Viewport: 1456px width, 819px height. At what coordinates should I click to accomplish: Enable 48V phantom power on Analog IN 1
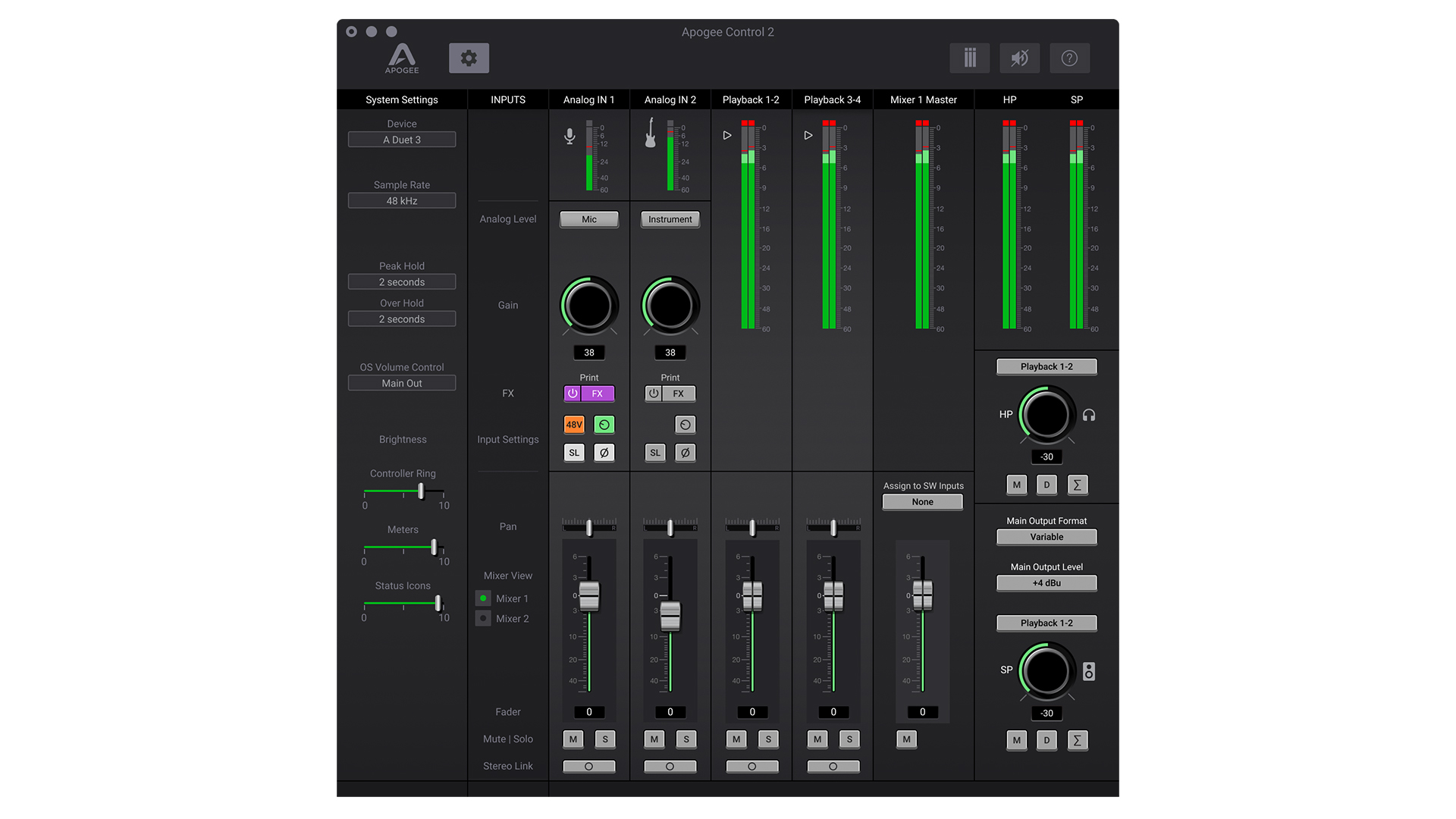pos(574,425)
